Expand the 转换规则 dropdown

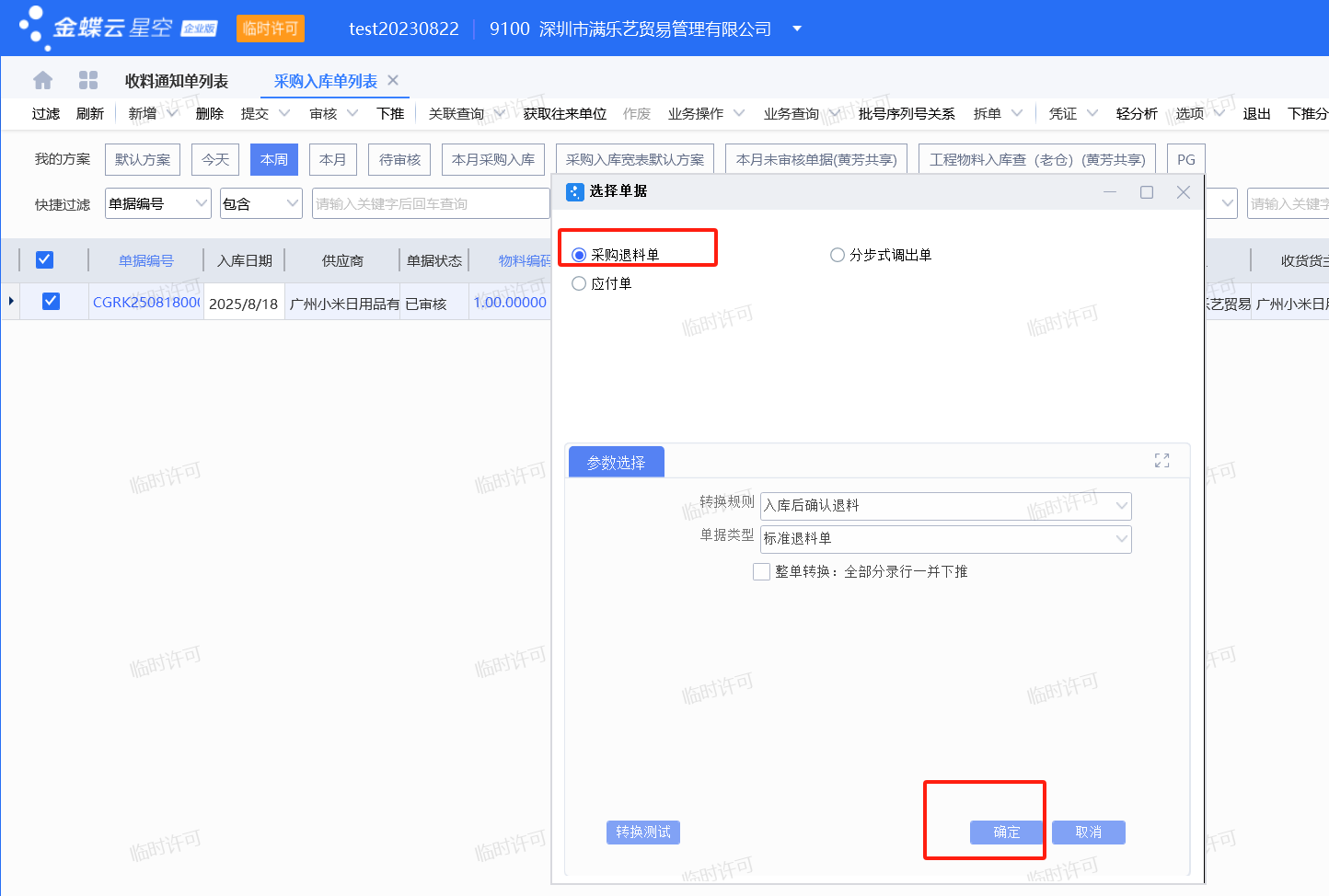tap(1121, 506)
